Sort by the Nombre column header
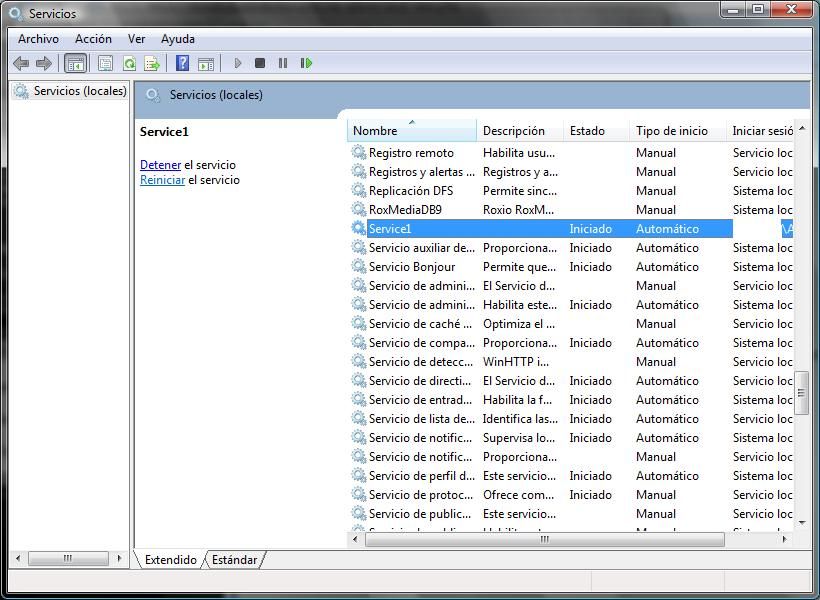Image resolution: width=820 pixels, height=600 pixels. point(411,131)
